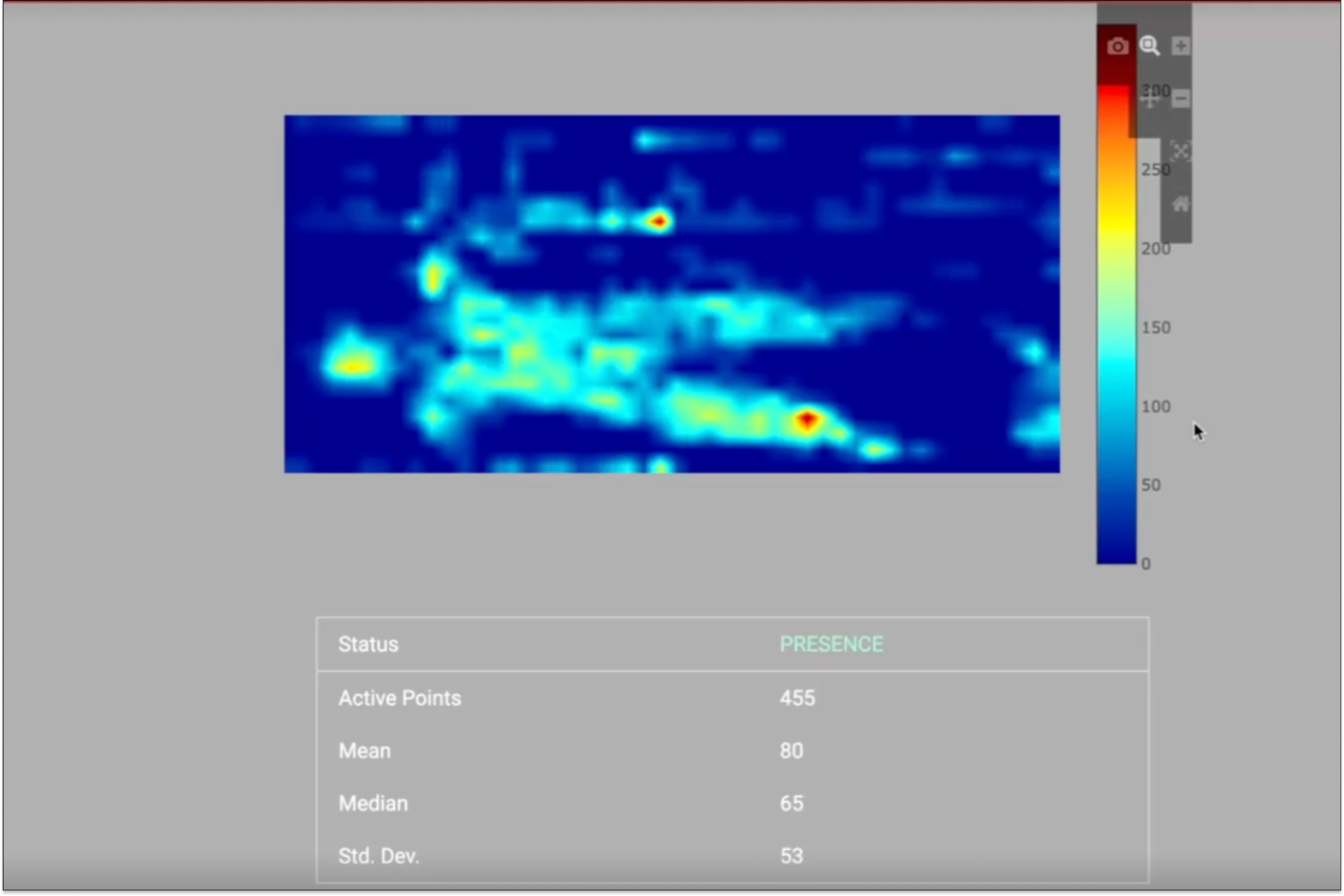Click the 50 tick label on colorbar
Image resolution: width=1344 pixels, height=896 pixels.
coord(1151,485)
